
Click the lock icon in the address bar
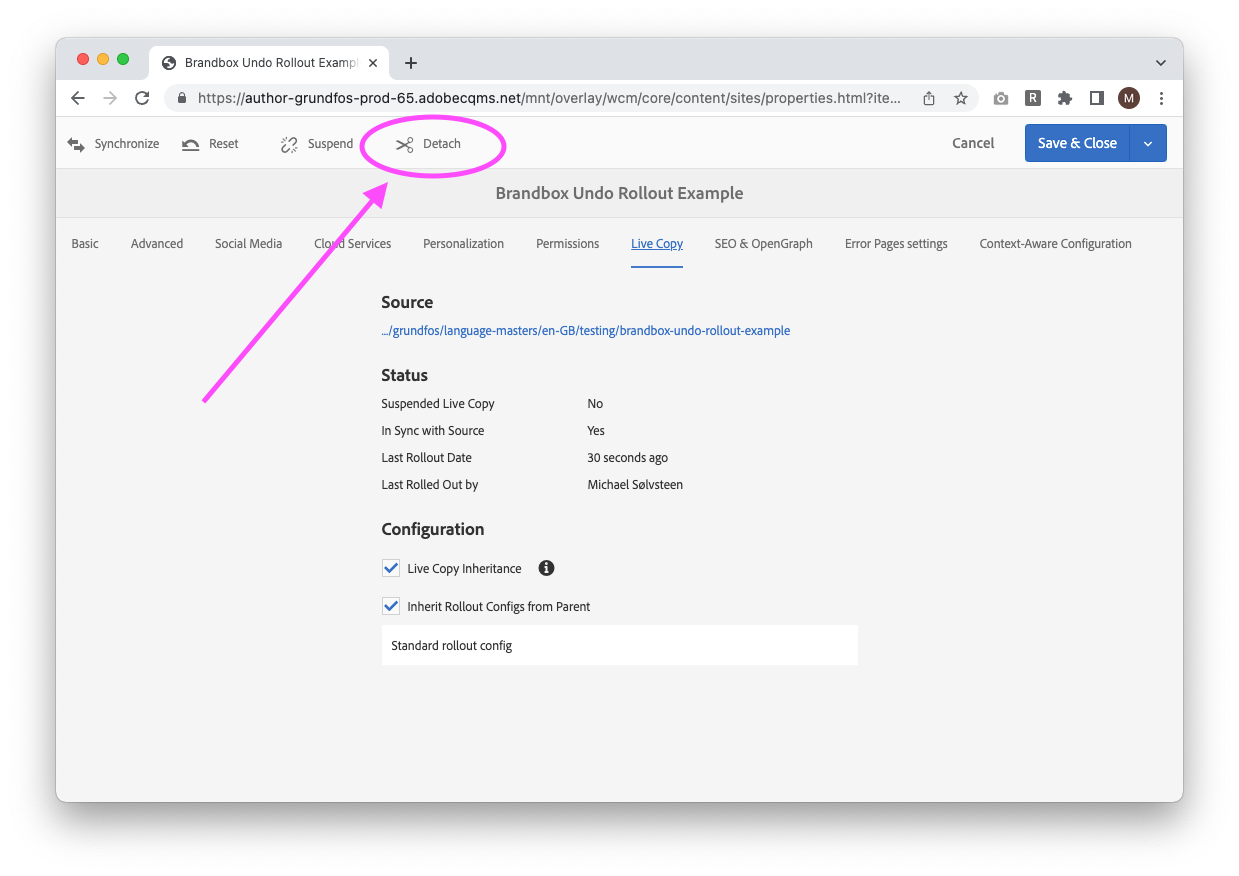pyautogui.click(x=182, y=98)
